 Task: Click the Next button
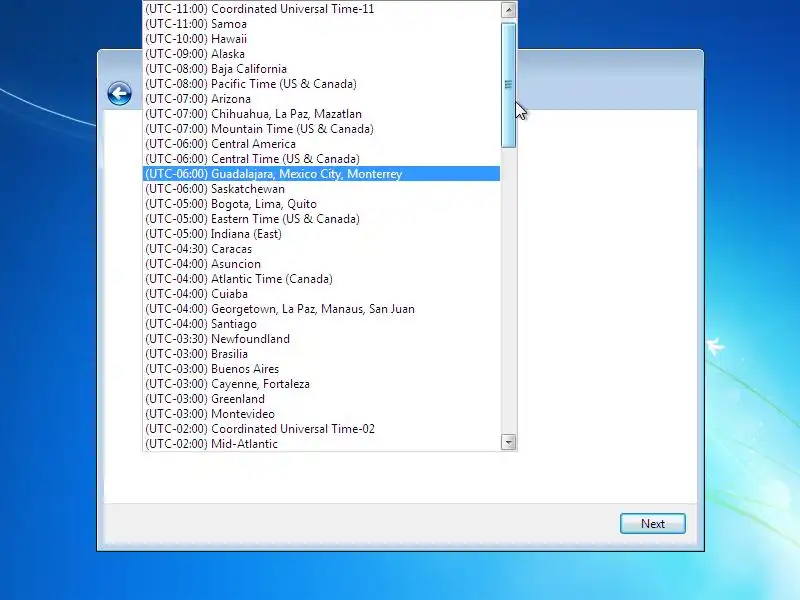[653, 523]
